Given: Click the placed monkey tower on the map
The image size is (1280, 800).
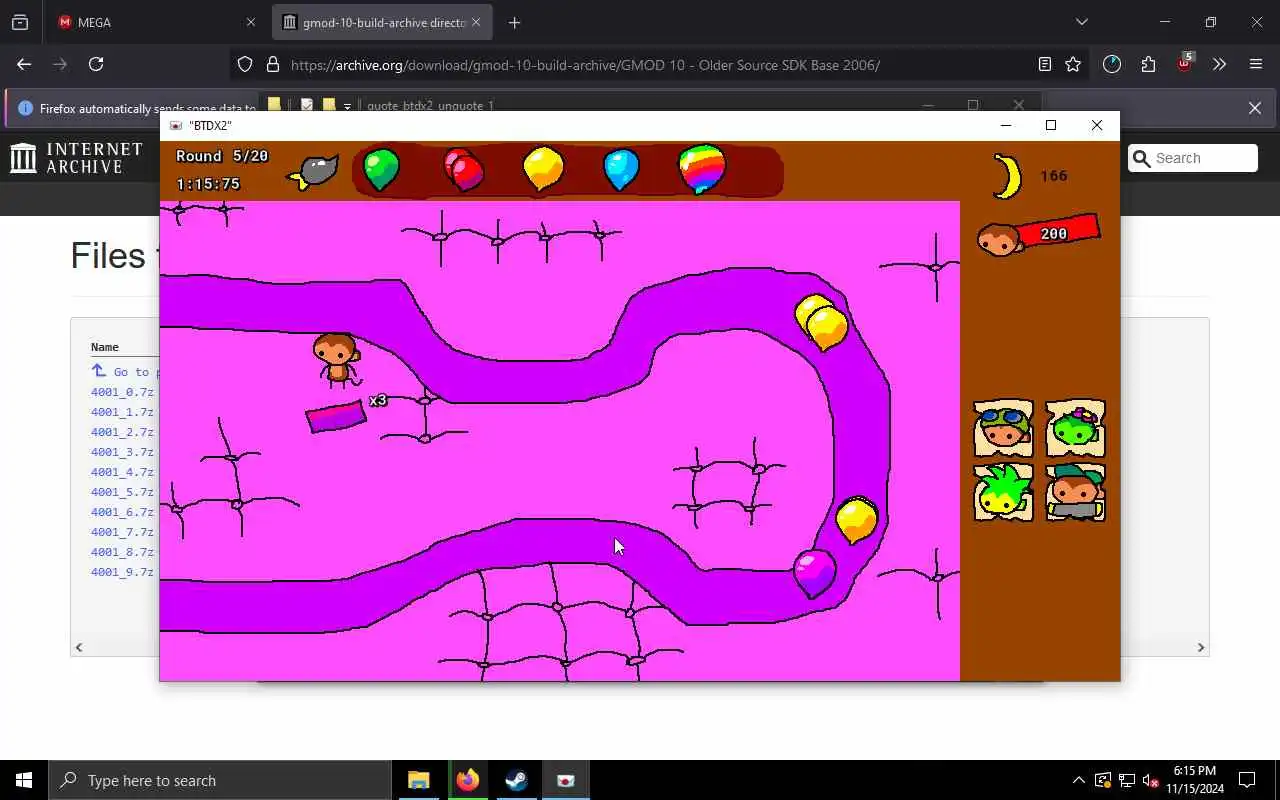Looking at the screenshot, I should [336, 360].
